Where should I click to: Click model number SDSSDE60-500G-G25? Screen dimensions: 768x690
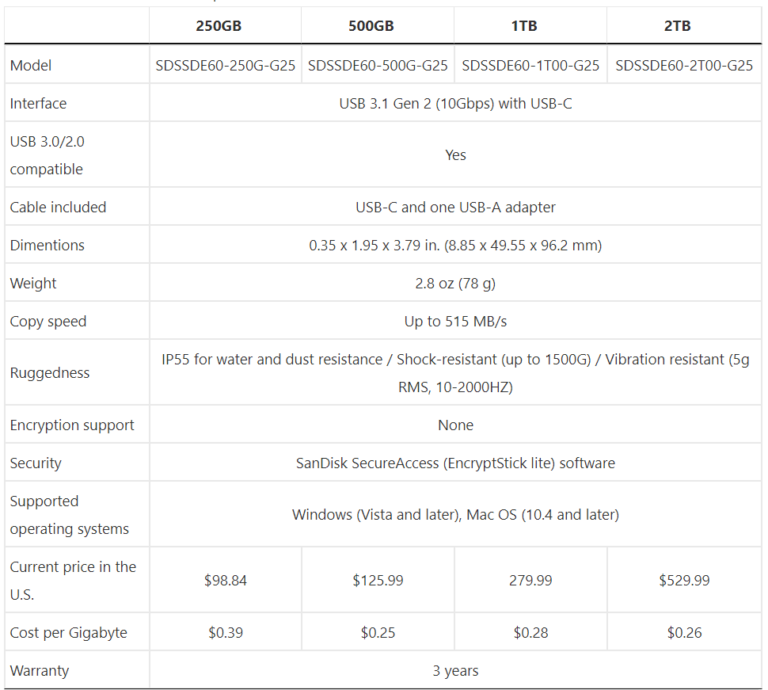click(x=378, y=65)
